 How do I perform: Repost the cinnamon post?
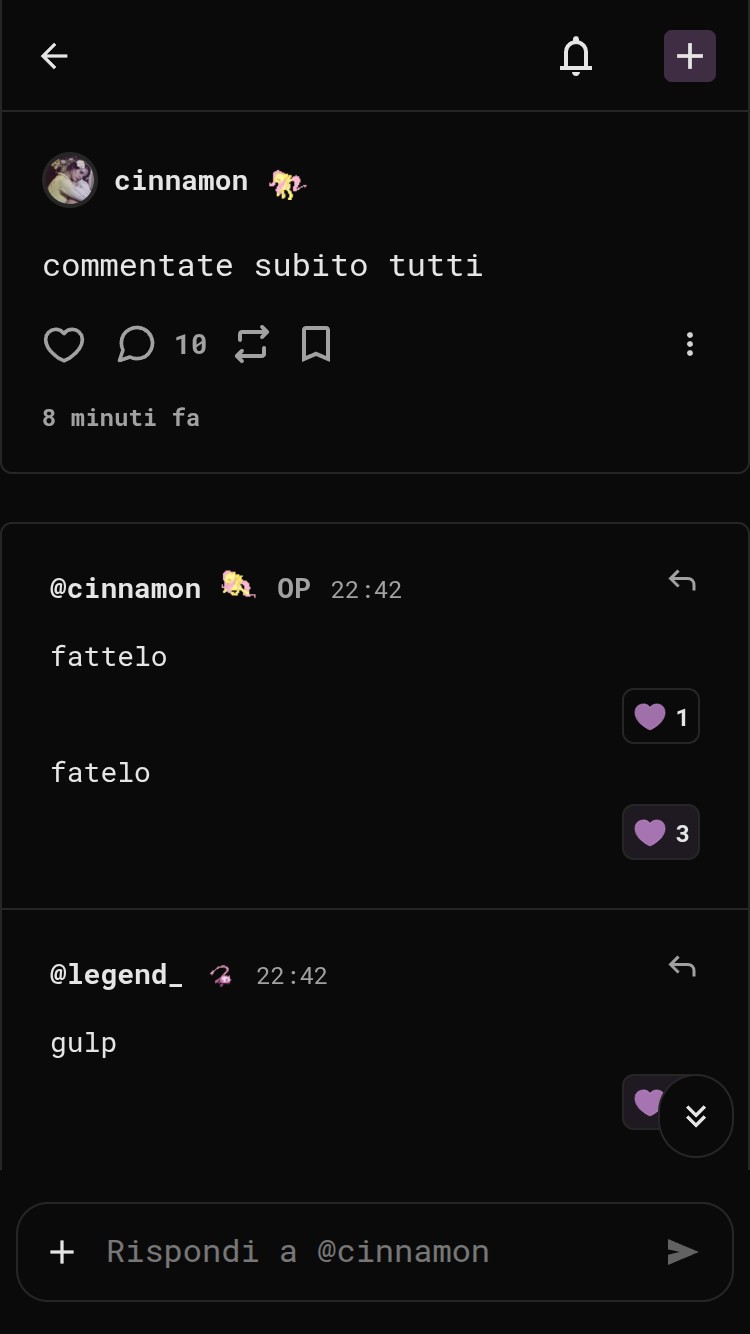tap(252, 345)
